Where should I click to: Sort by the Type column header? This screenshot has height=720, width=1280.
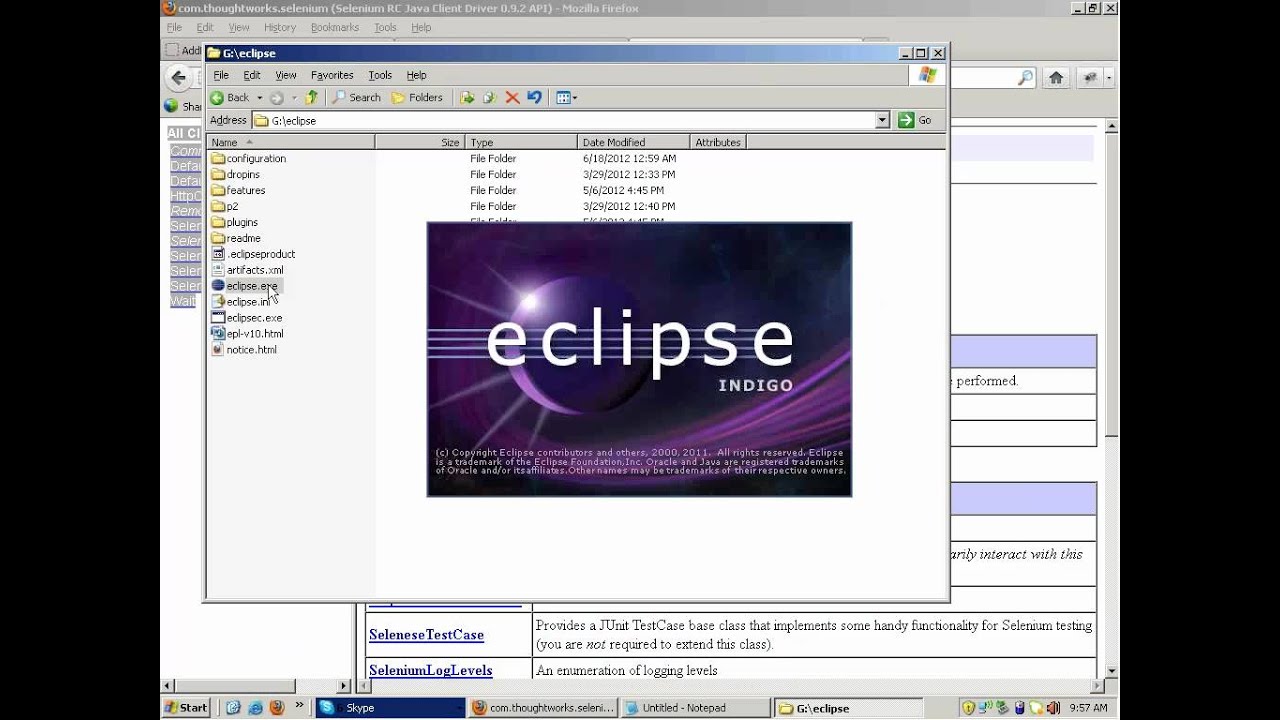521,142
